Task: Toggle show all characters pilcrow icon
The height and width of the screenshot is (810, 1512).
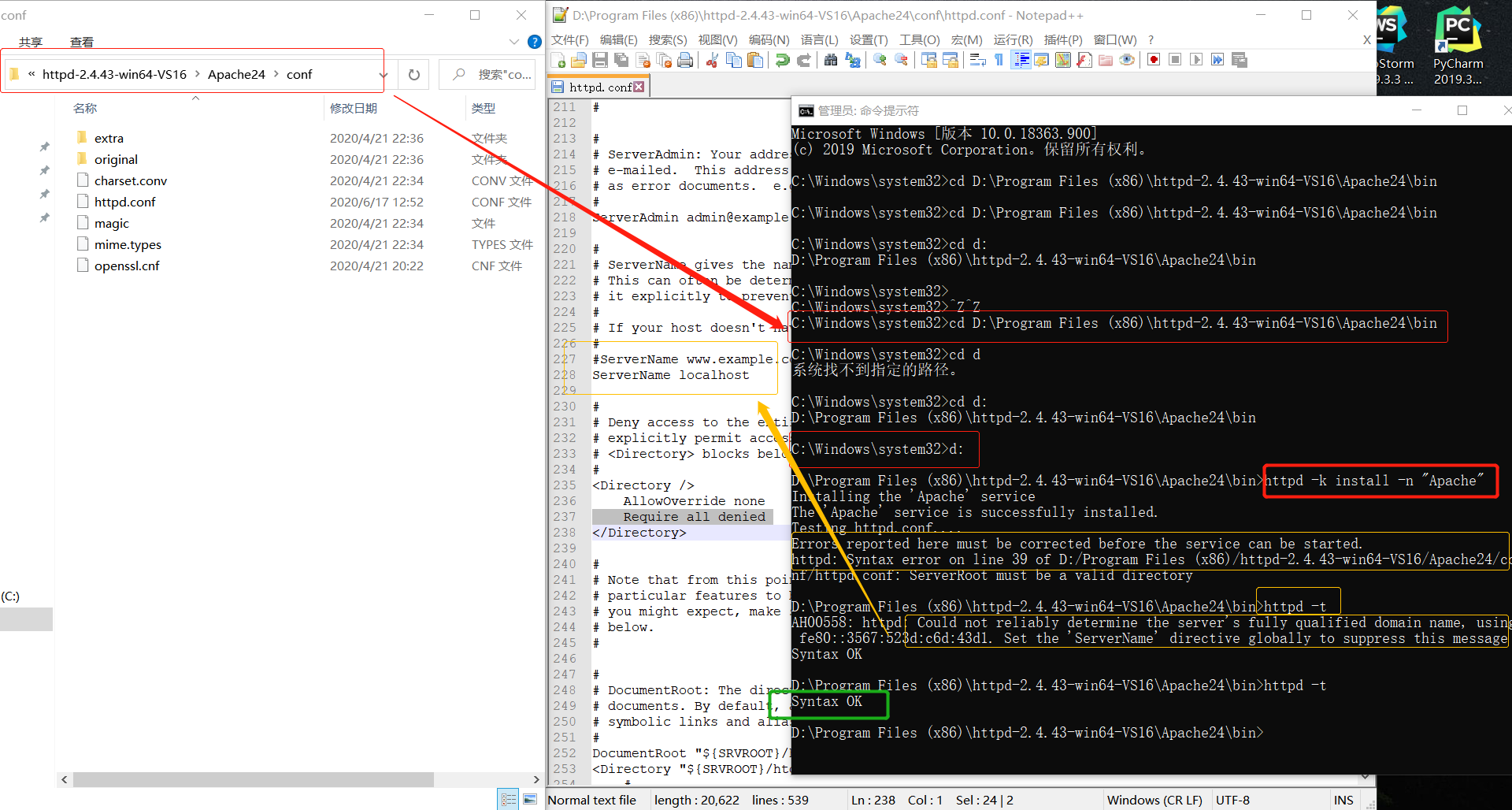Action: [999, 60]
